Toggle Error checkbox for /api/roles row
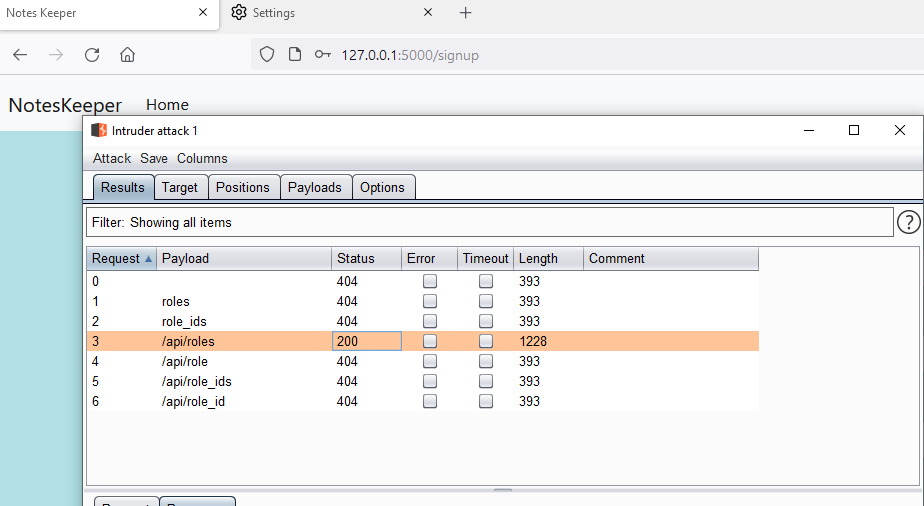The height and width of the screenshot is (506, 924). (430, 341)
